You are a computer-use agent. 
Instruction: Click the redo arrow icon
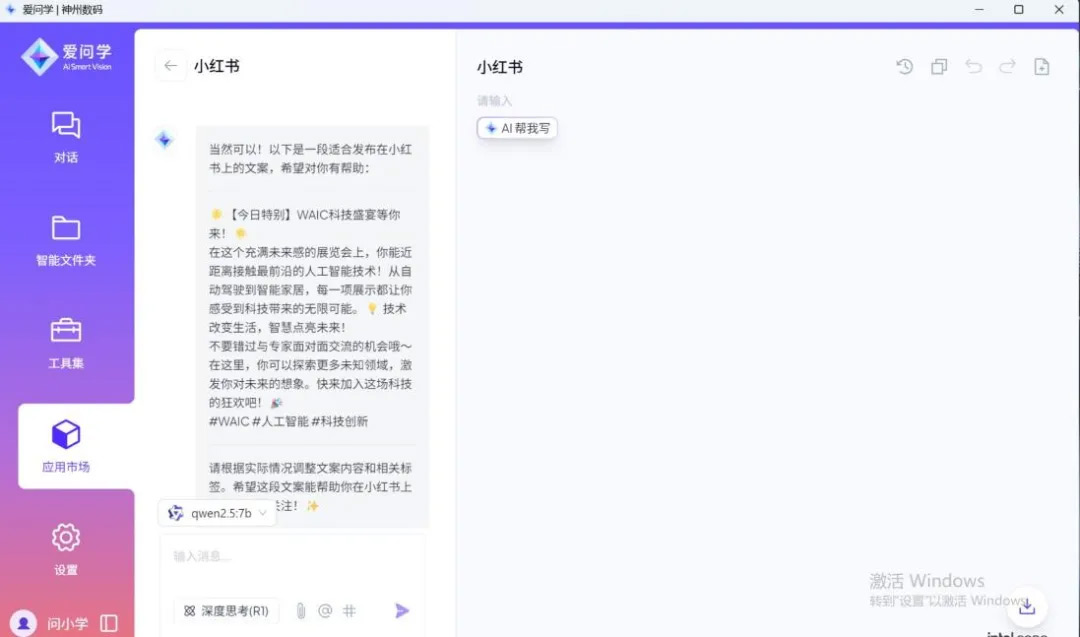[1007, 67]
